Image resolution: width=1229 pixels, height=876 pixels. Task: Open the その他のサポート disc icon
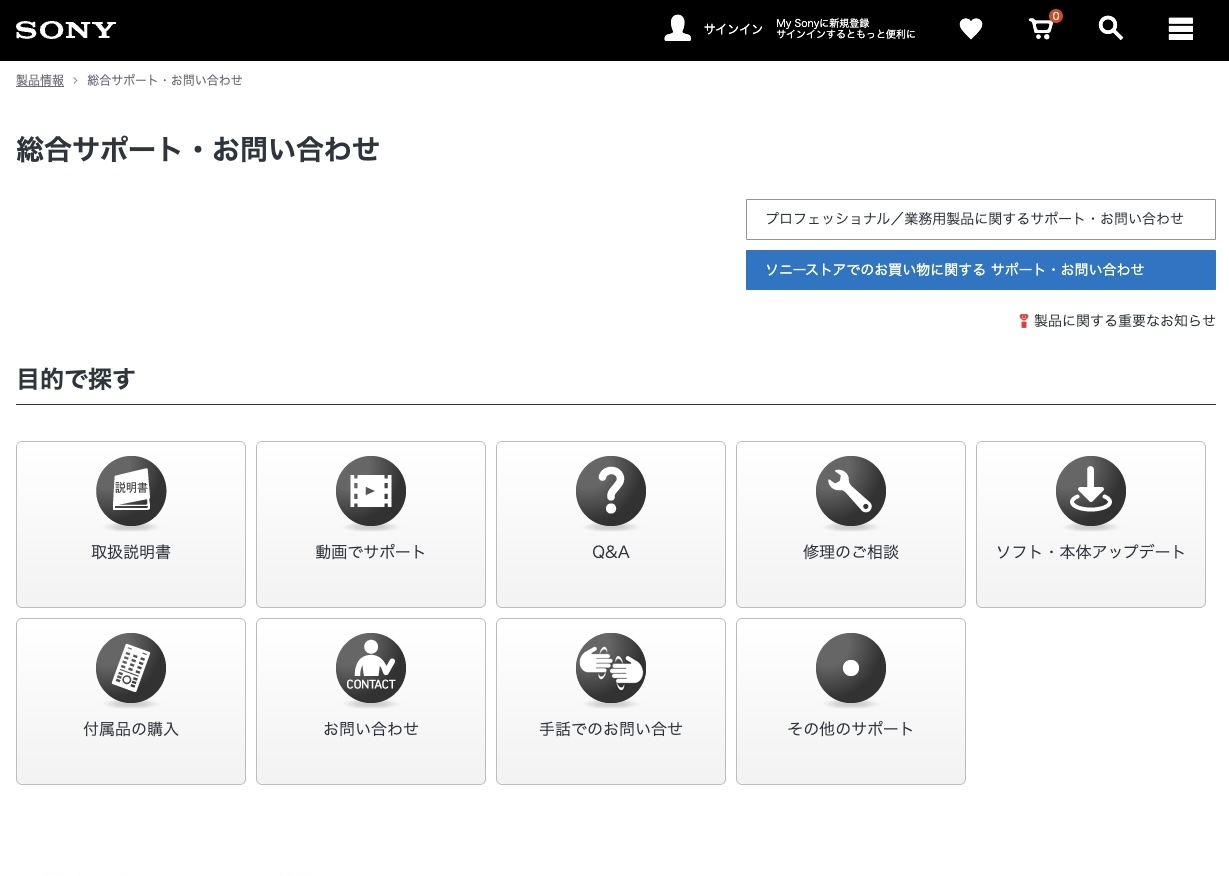851,669
